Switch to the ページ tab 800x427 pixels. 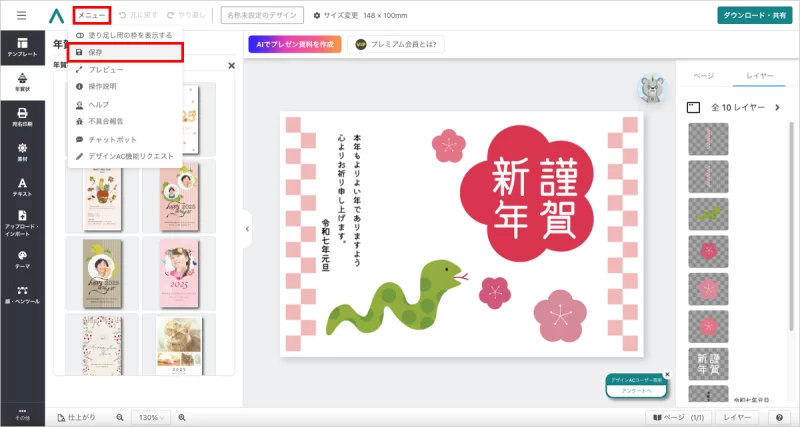pyautogui.click(x=704, y=76)
